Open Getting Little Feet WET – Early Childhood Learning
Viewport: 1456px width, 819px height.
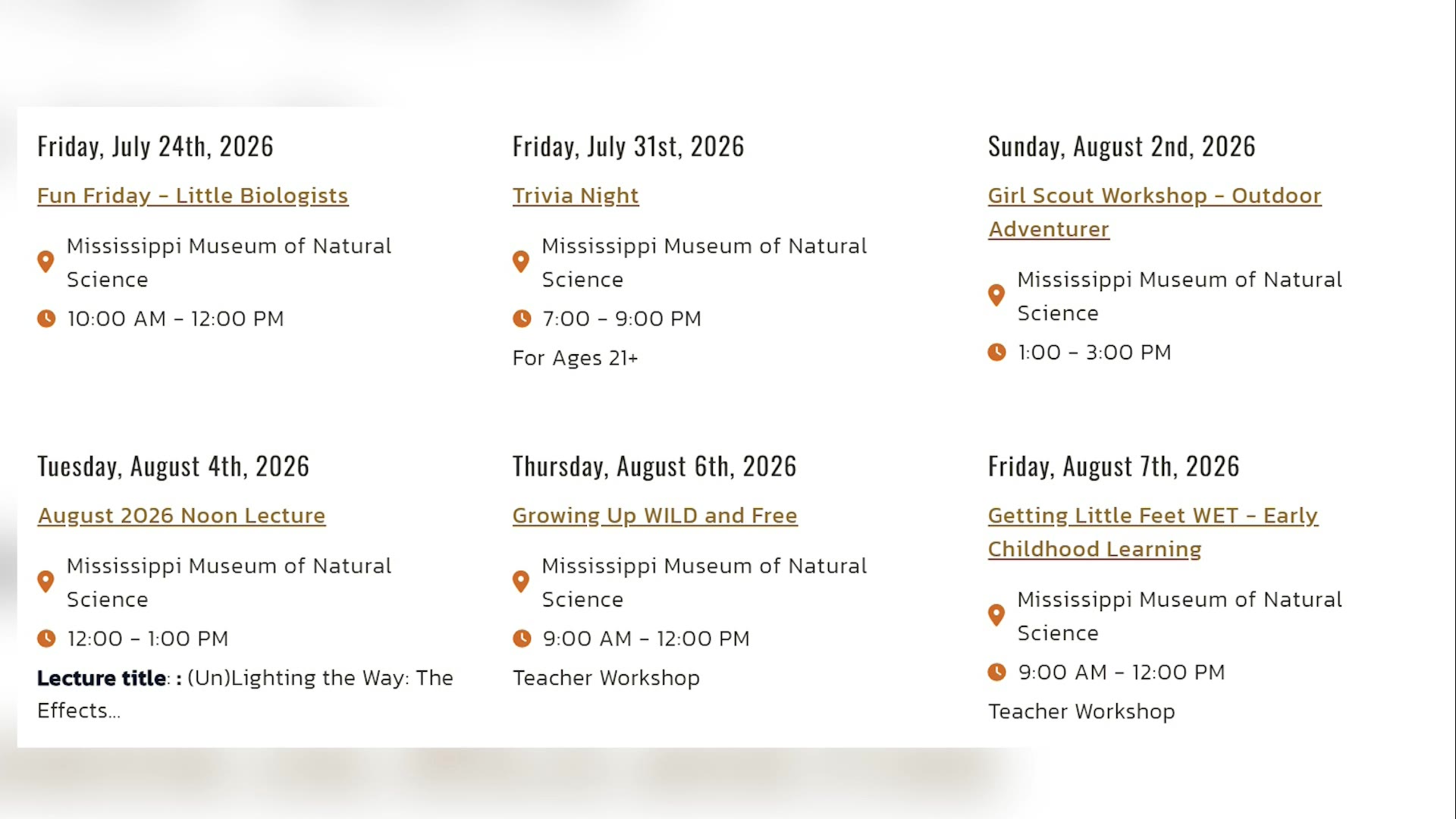point(1153,532)
